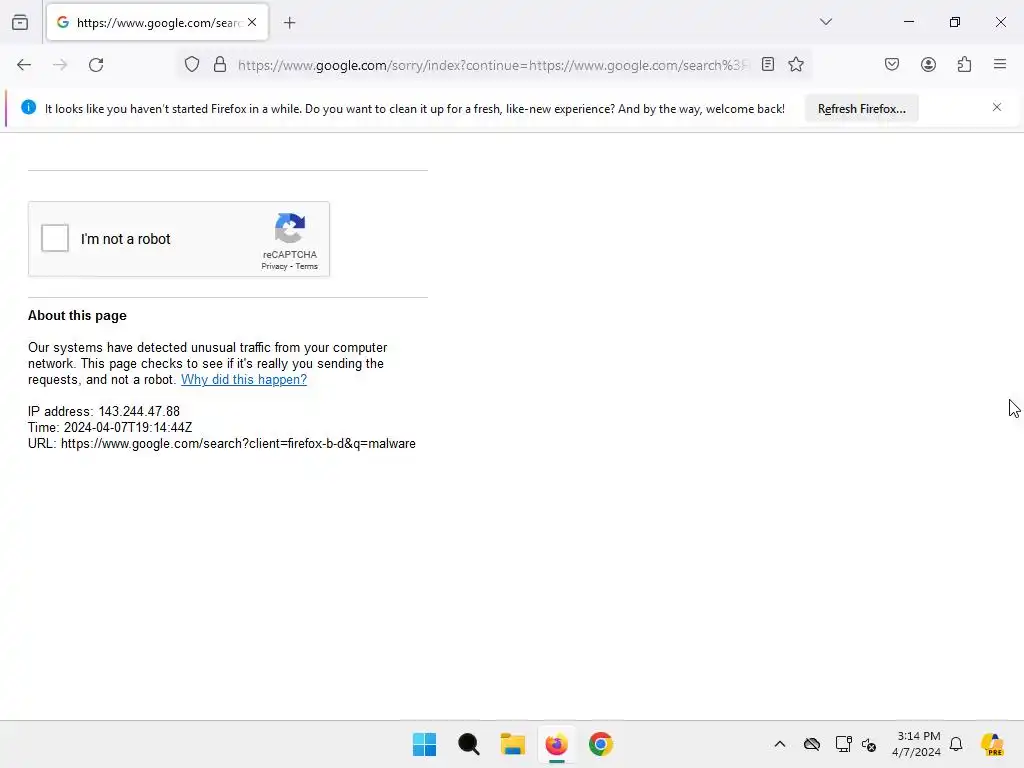The image size is (1024, 768).
Task: Open the network display tray icon
Action: [x=843, y=744]
